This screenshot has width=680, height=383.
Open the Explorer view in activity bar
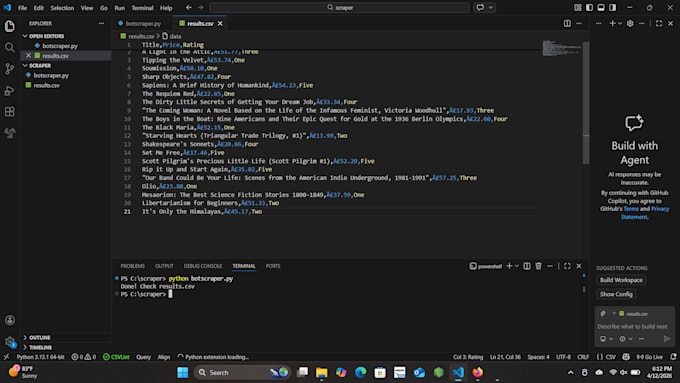(10, 26)
